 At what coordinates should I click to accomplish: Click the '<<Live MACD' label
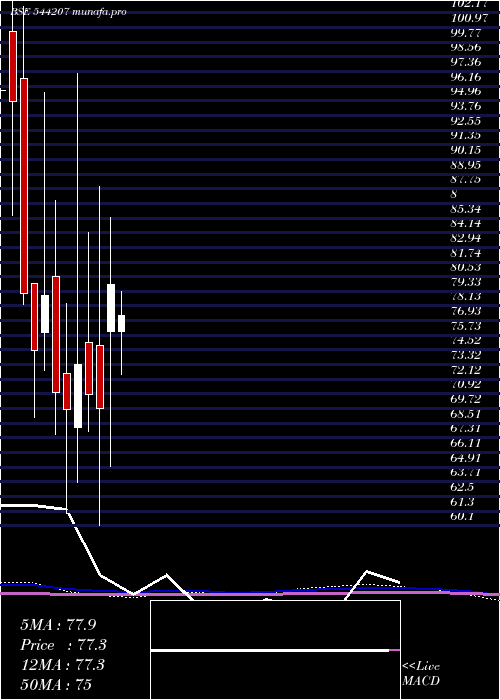click(421, 674)
